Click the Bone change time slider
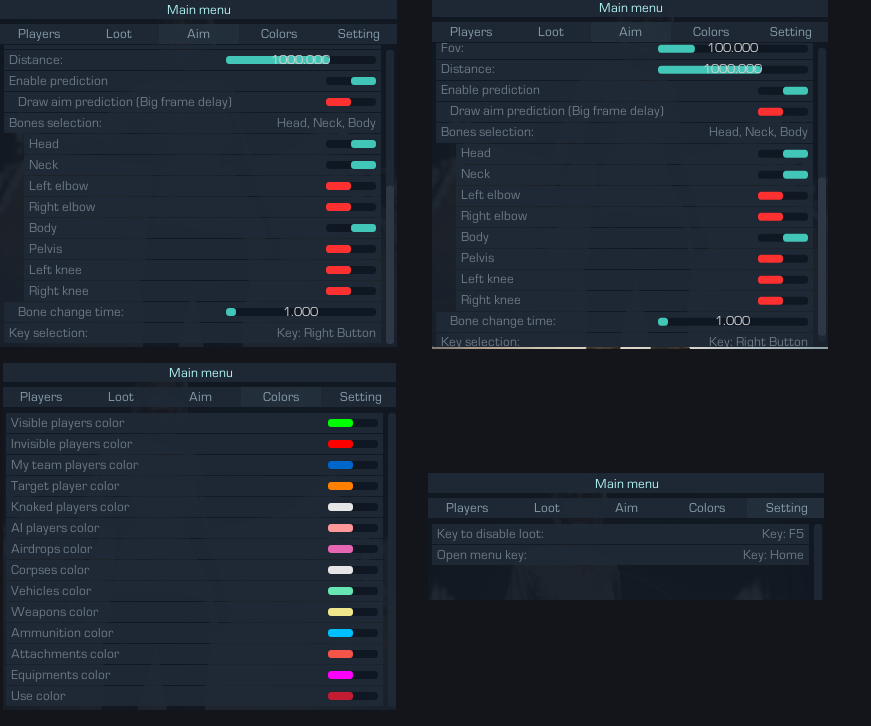 (x=300, y=311)
